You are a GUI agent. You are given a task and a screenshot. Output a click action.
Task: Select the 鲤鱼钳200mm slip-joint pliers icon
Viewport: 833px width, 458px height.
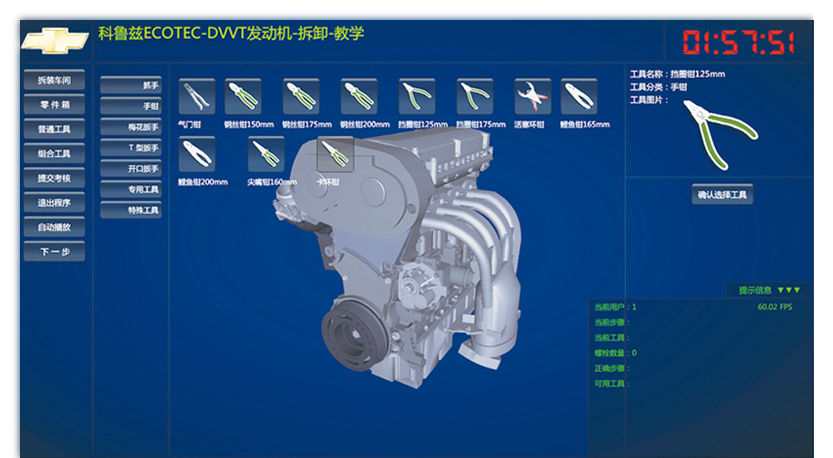(x=197, y=154)
